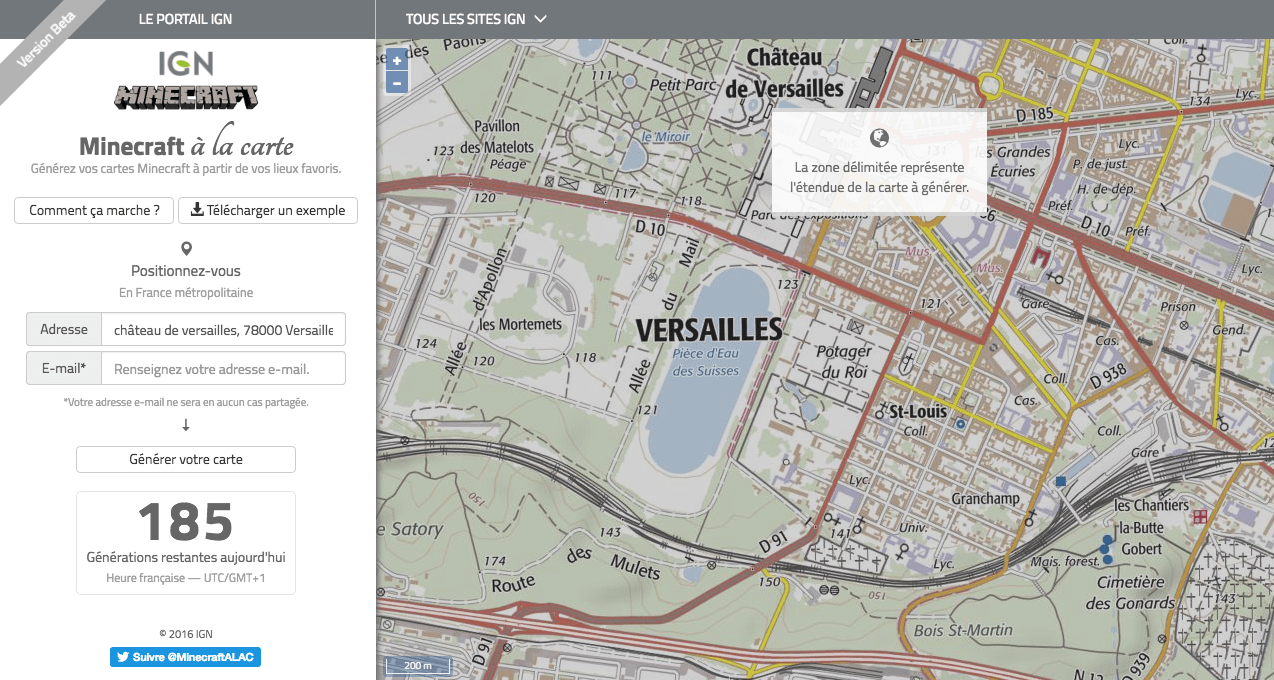The width and height of the screenshot is (1274, 680).
Task: Click the Minecraft logo image
Action: click(186, 97)
